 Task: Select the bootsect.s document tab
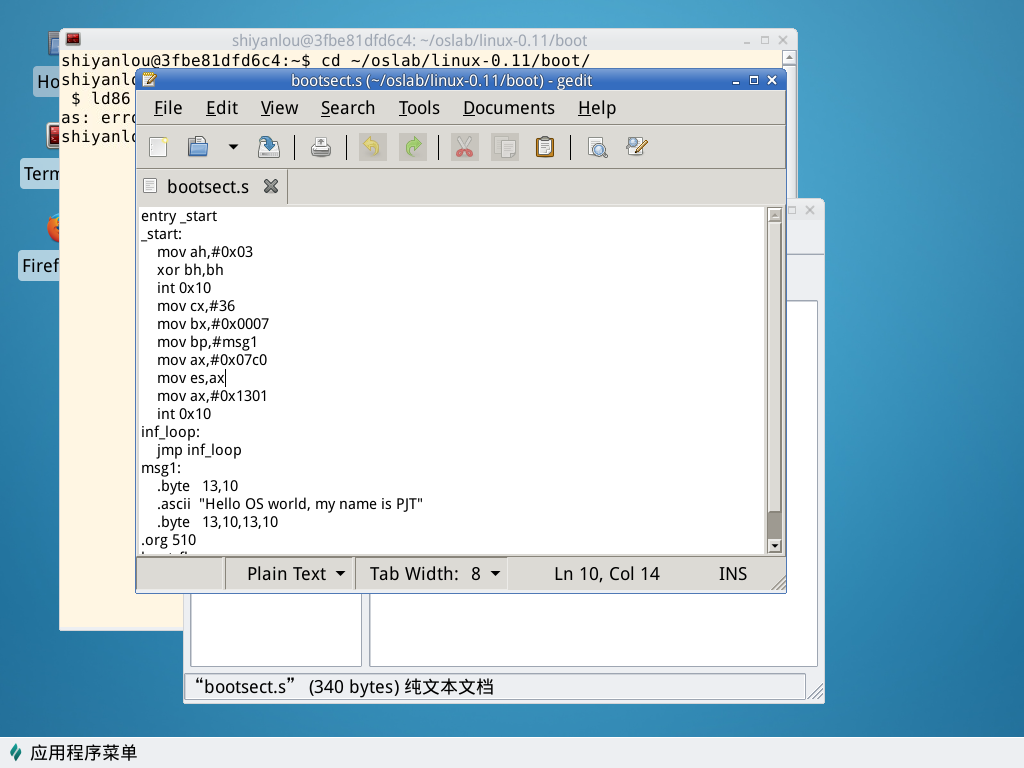(x=207, y=187)
